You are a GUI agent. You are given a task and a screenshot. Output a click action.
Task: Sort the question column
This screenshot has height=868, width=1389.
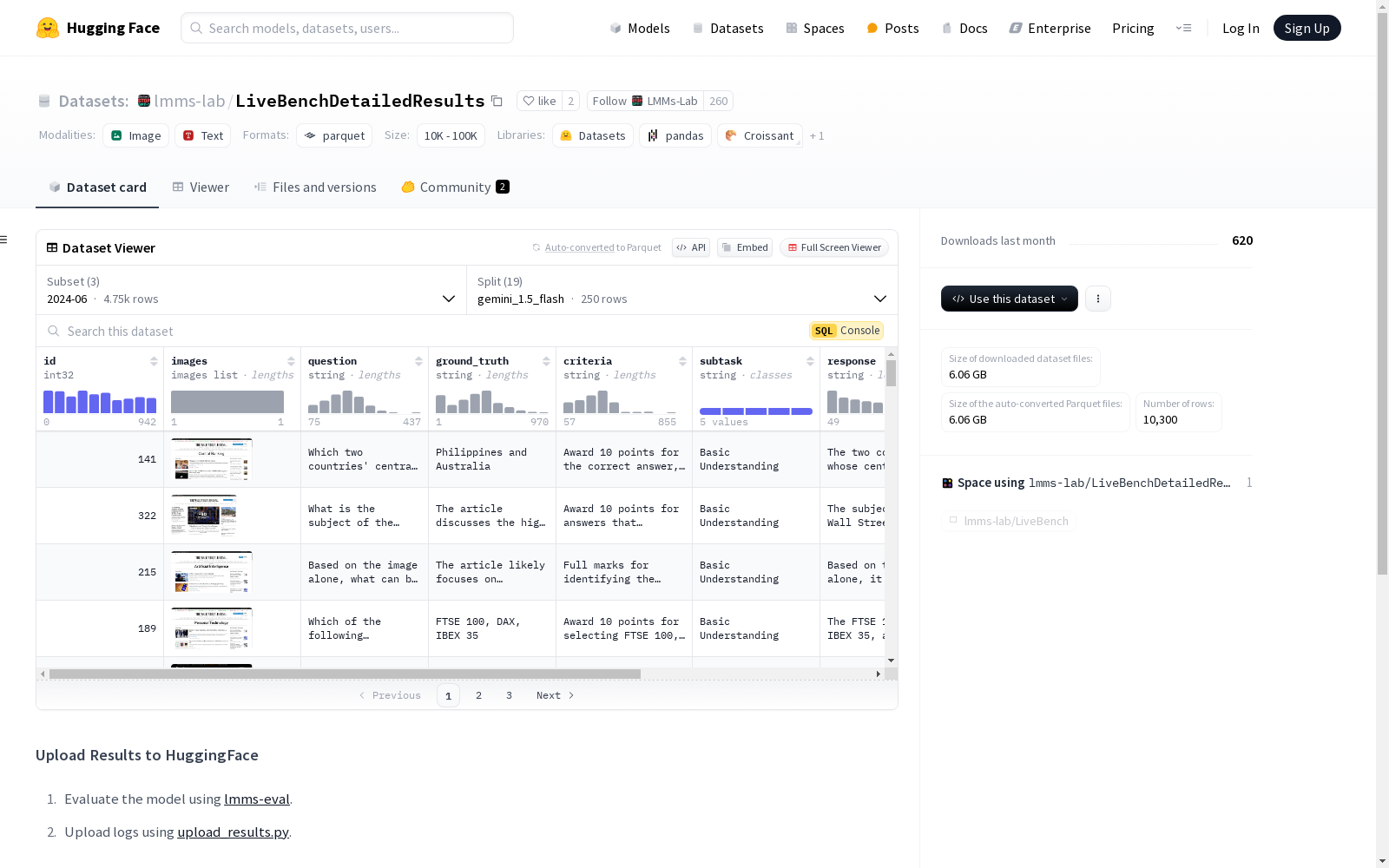[x=418, y=361]
